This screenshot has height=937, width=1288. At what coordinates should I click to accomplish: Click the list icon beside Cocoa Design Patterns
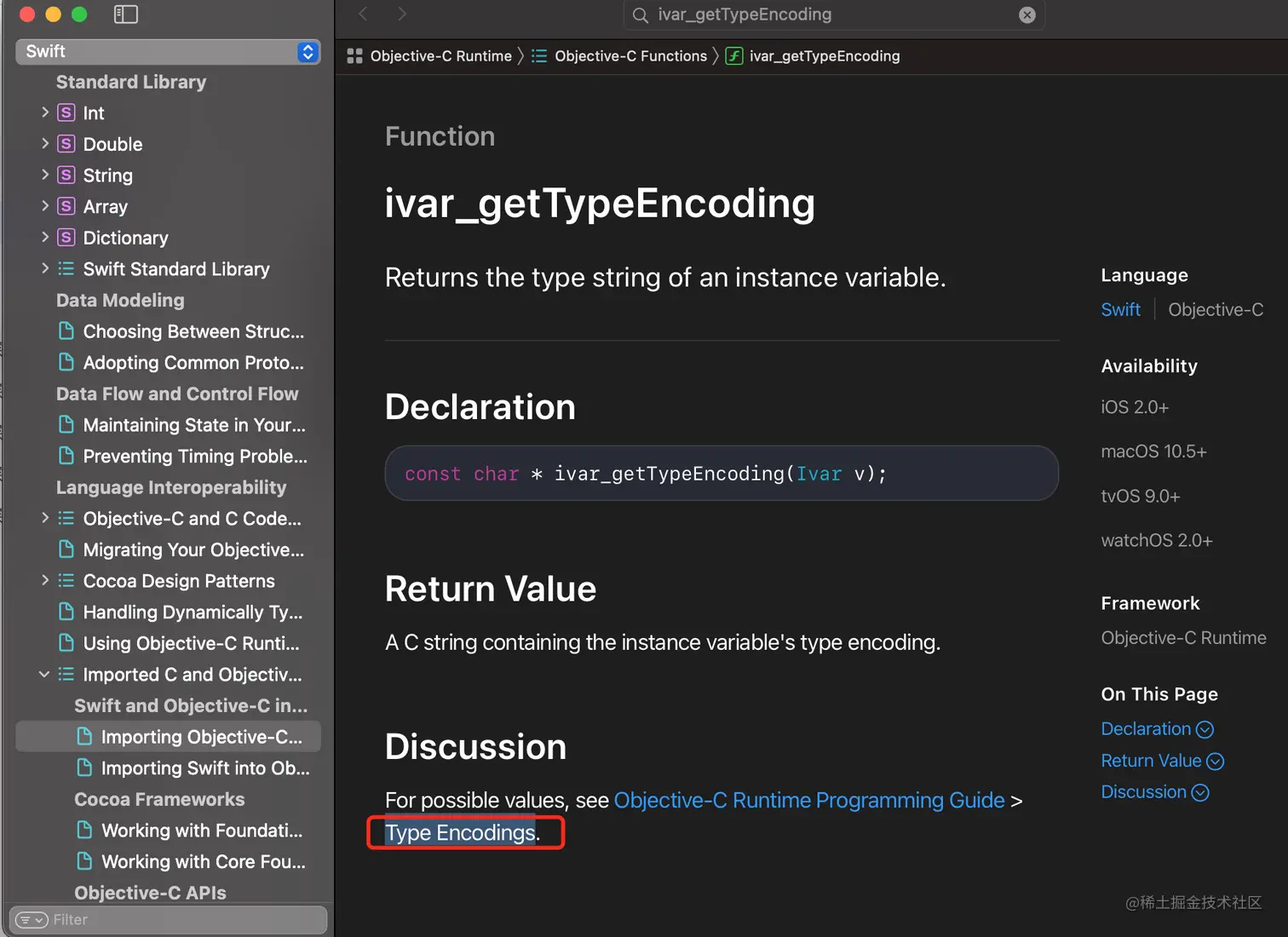[x=66, y=580]
